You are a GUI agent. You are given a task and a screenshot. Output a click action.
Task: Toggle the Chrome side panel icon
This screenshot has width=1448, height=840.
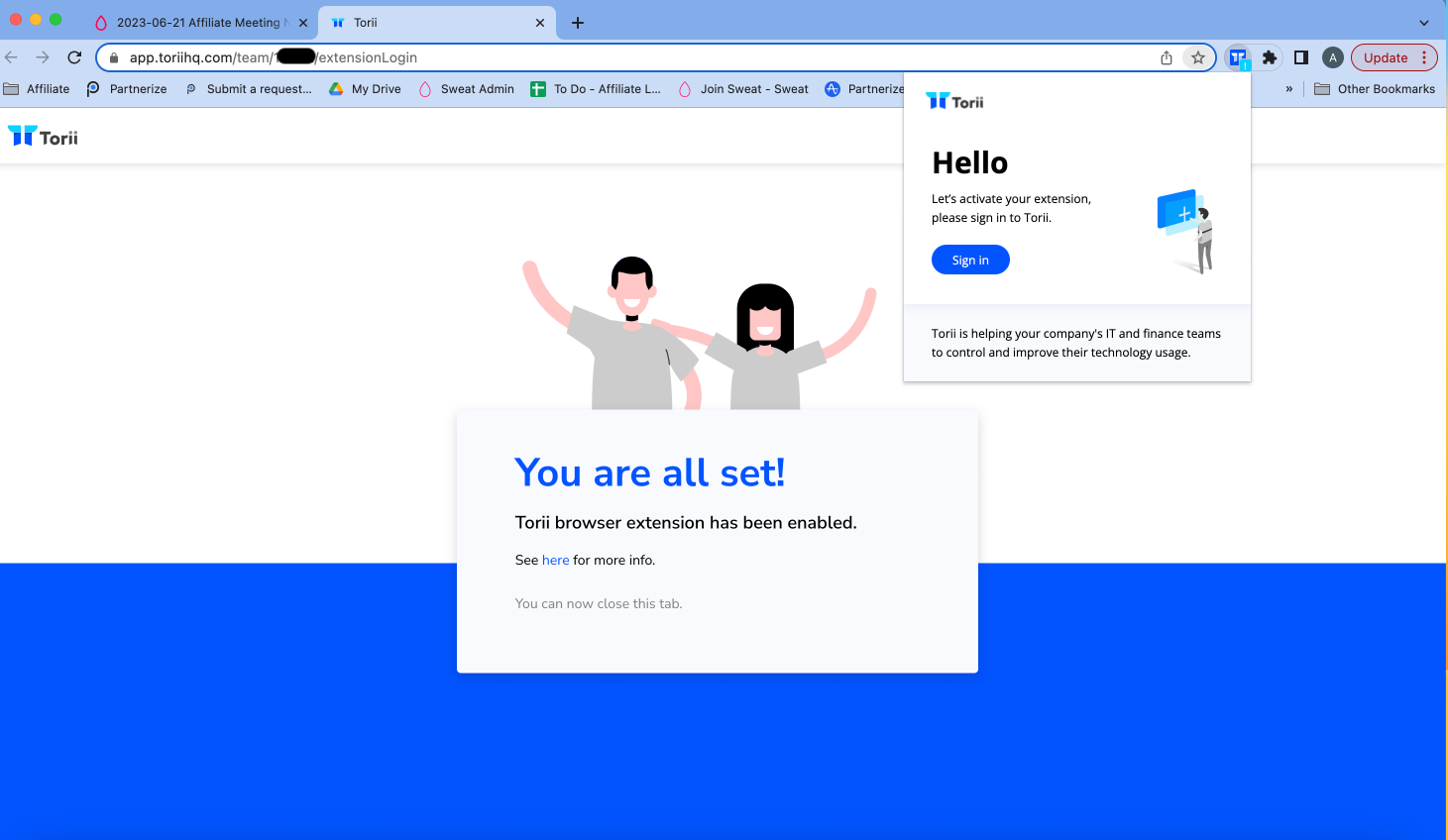coord(1301,57)
